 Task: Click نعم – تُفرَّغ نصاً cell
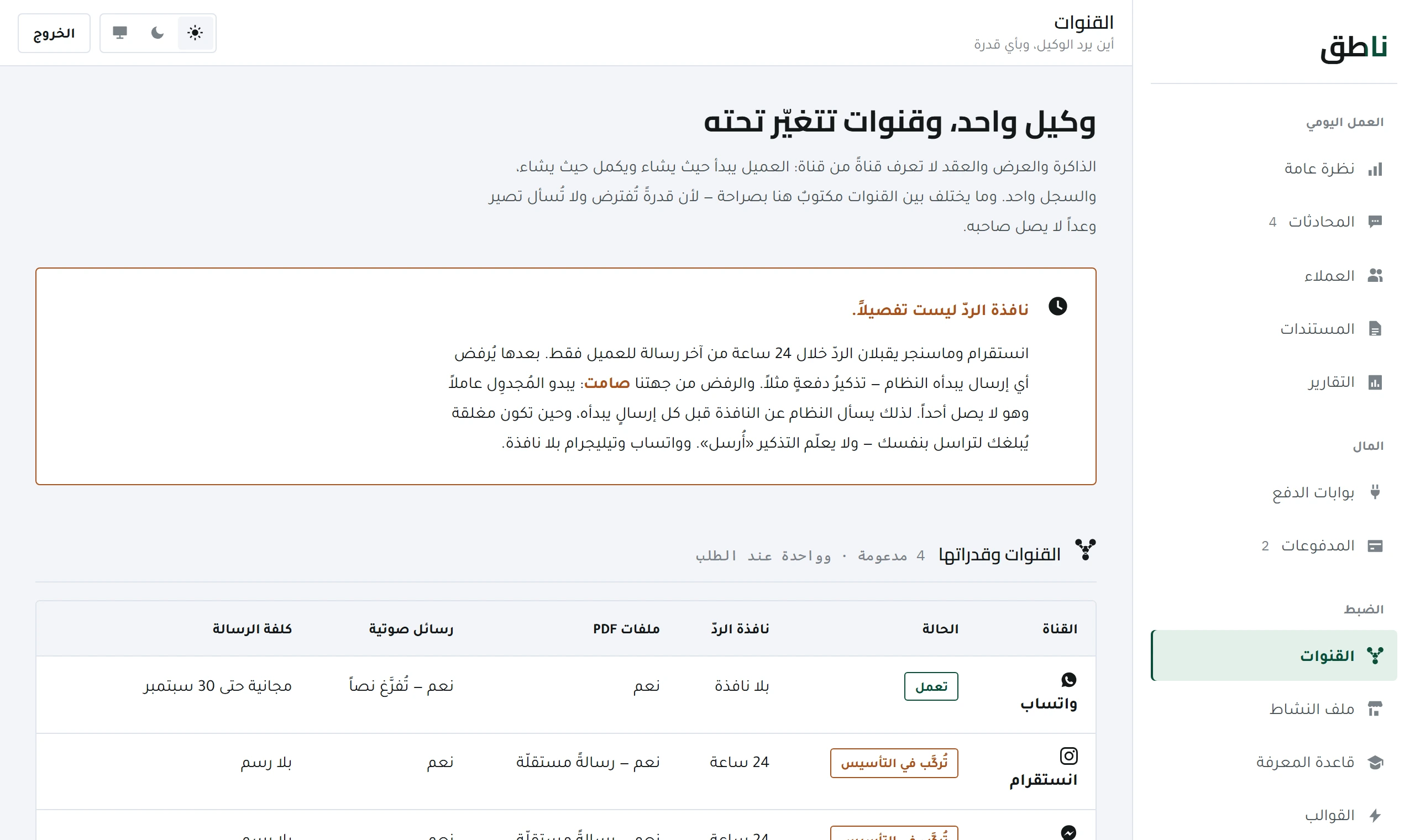[x=401, y=686]
